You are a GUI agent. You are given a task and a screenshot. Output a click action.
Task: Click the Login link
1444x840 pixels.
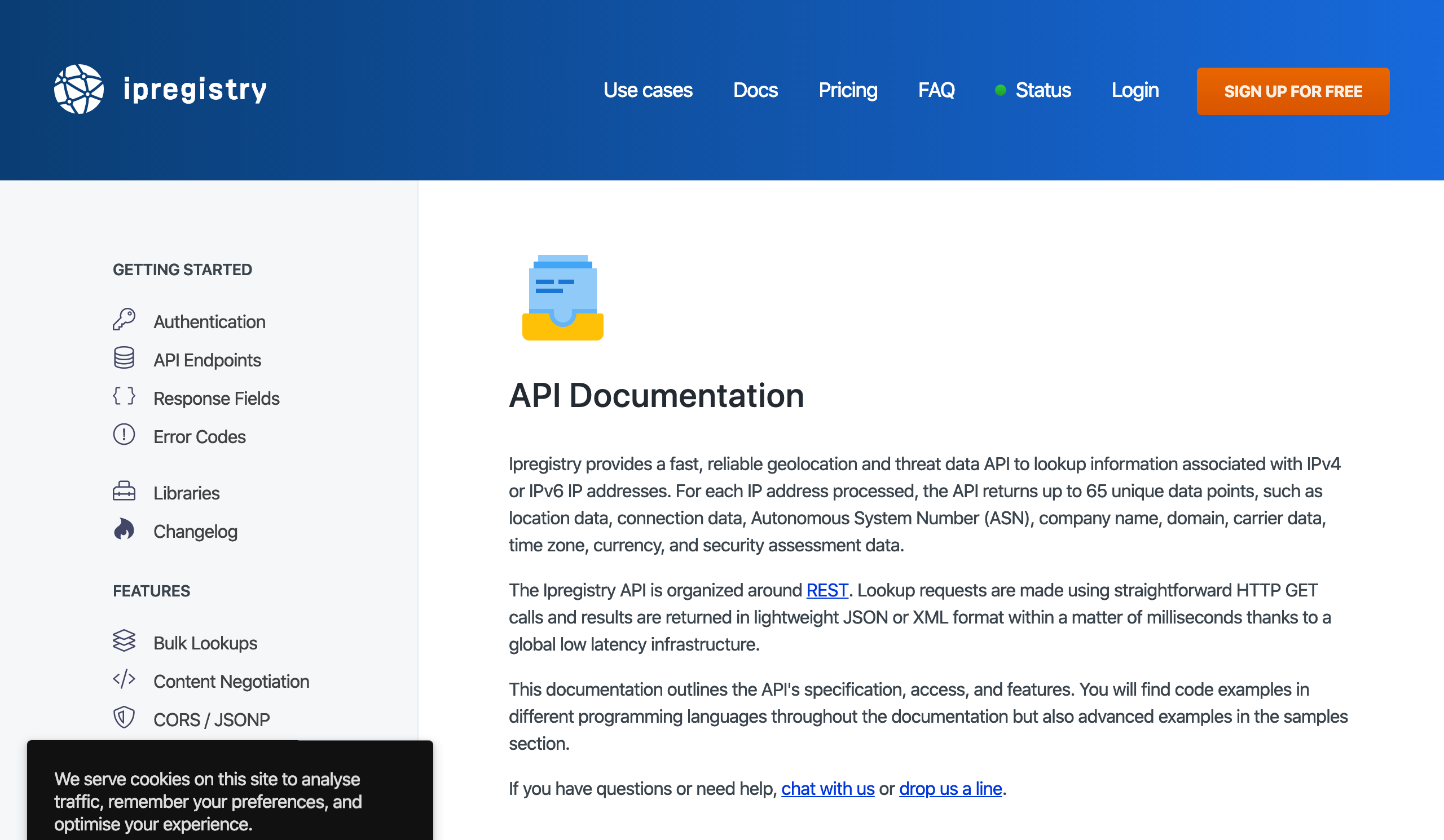pos(1135,90)
